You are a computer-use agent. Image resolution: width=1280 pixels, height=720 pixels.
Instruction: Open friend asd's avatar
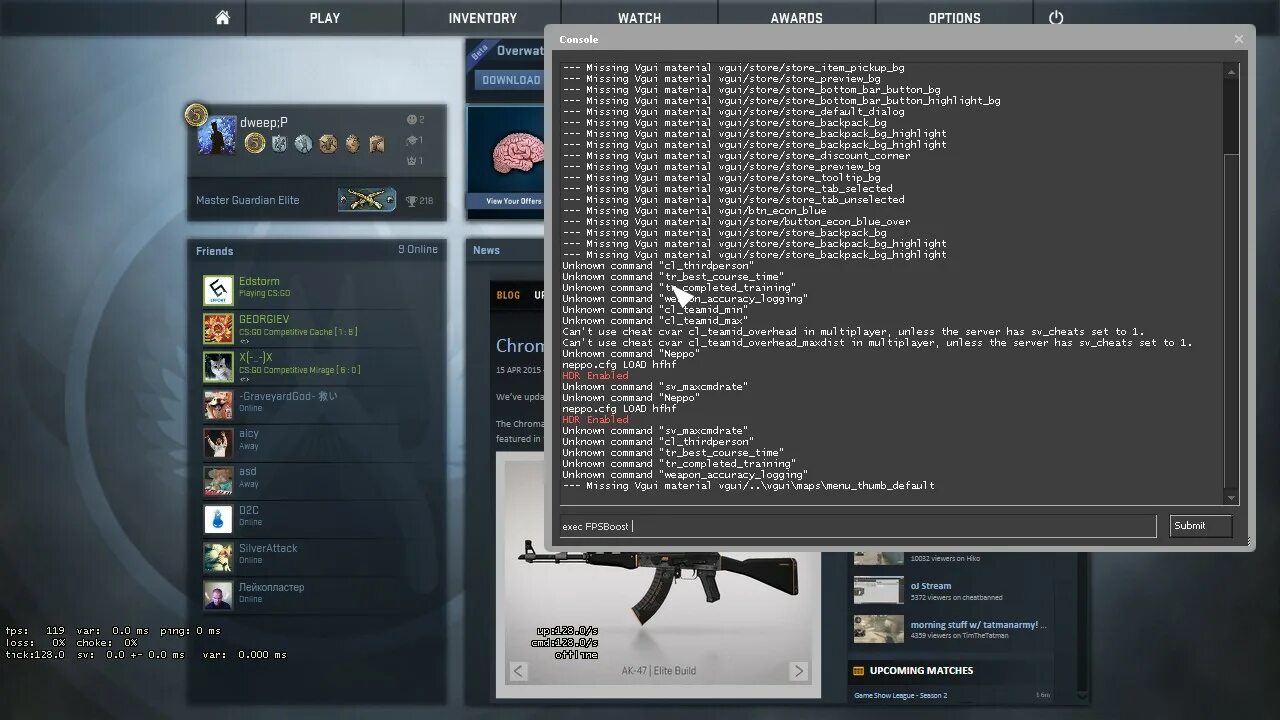(218, 481)
